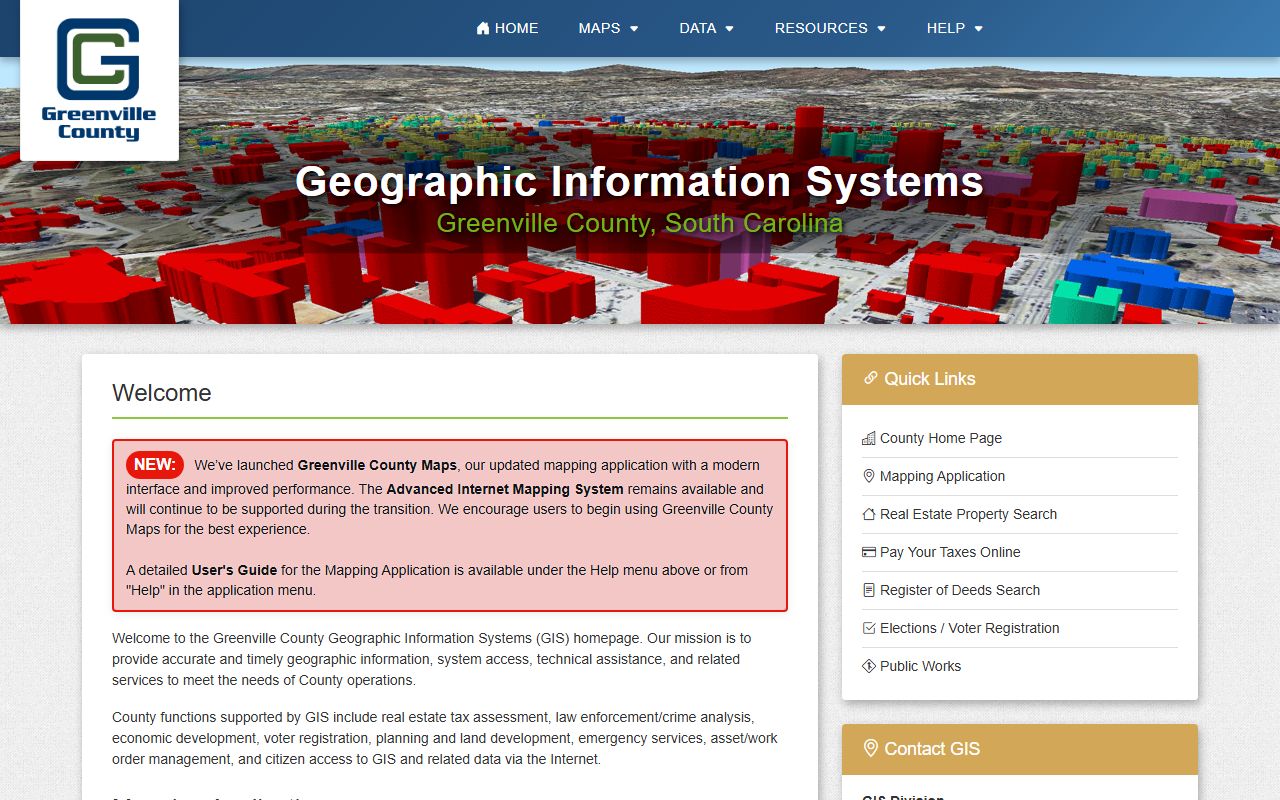Click the Contact GIS panel header
This screenshot has height=800, width=1280.
pyautogui.click(x=1020, y=749)
